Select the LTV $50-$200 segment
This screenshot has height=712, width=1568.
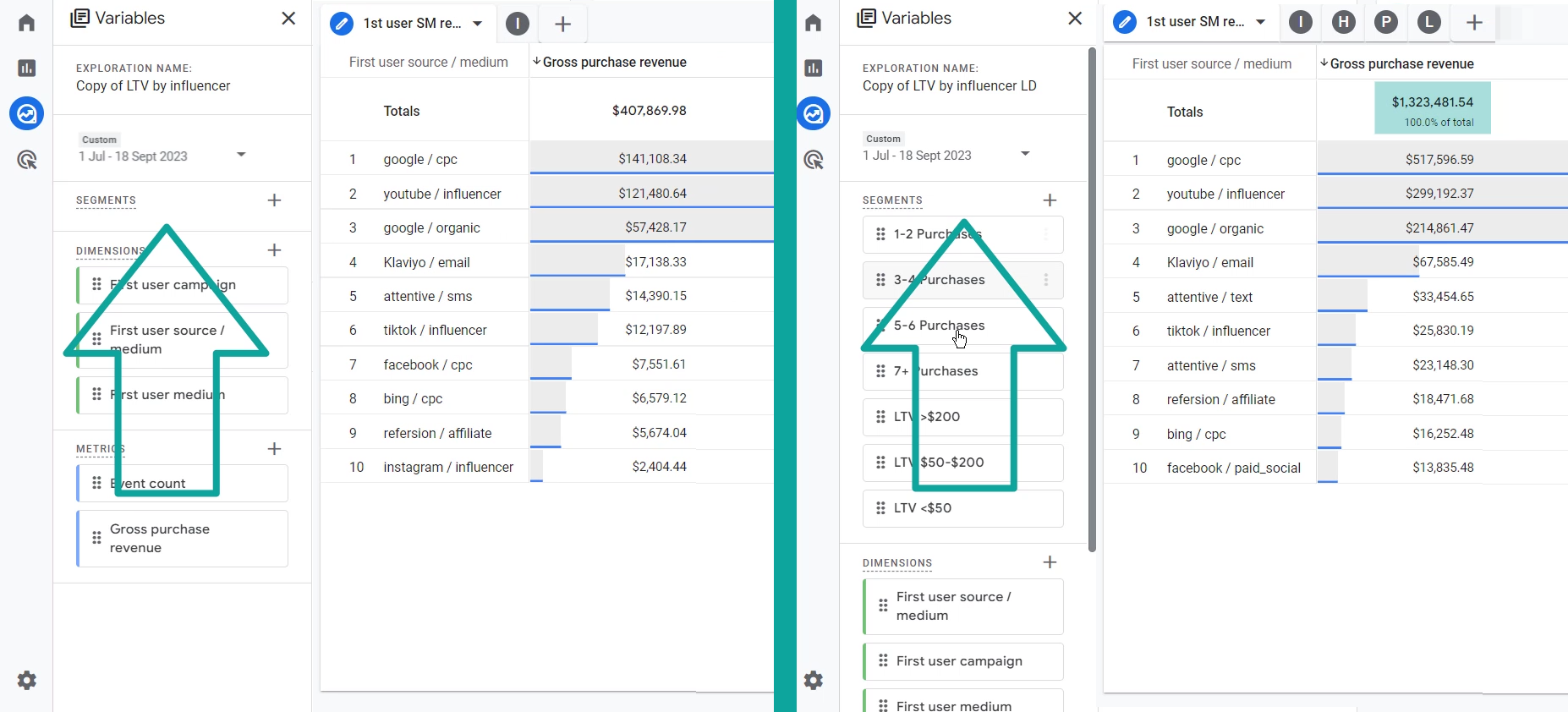pos(963,463)
